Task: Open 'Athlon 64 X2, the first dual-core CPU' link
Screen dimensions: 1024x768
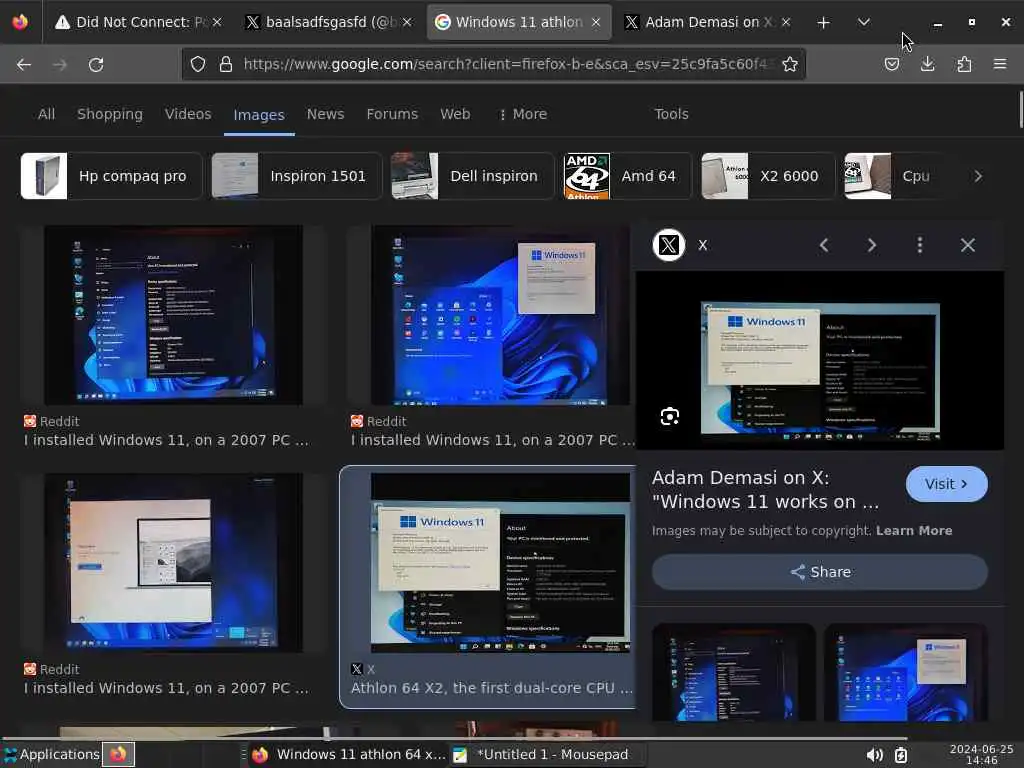Action: [492, 688]
